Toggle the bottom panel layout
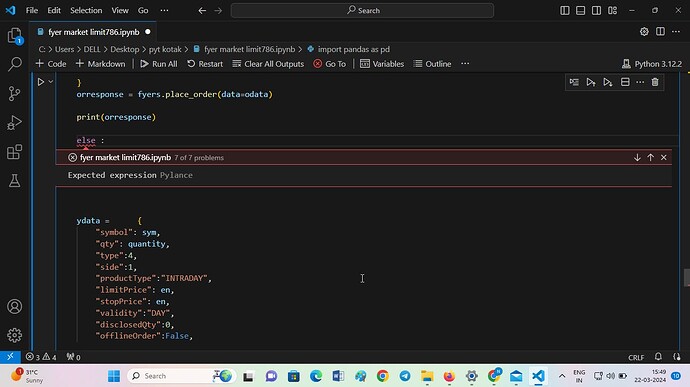Viewport: 690px width, 387px height. point(580,11)
